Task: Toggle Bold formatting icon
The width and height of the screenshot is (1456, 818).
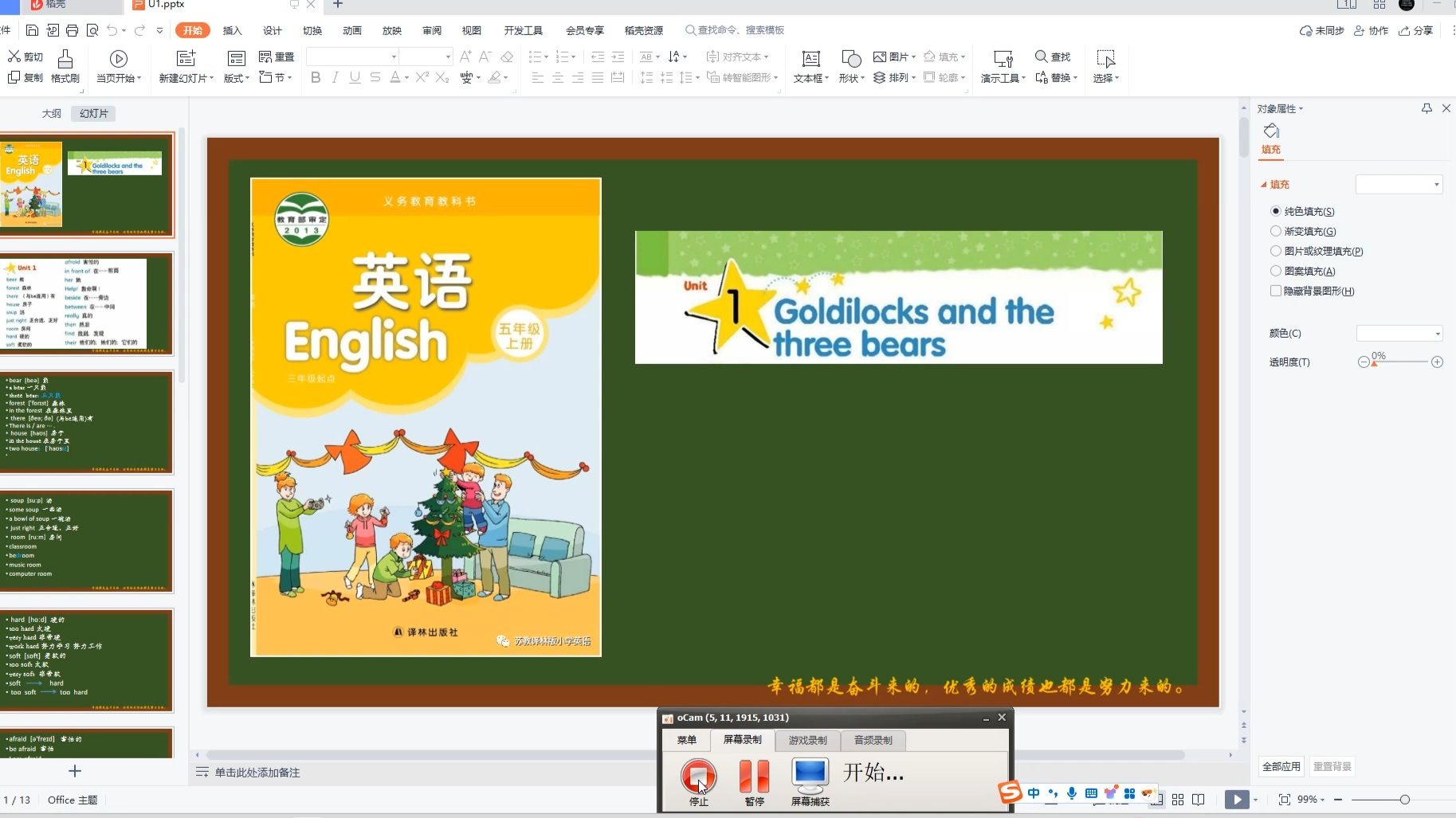Action: (316, 77)
